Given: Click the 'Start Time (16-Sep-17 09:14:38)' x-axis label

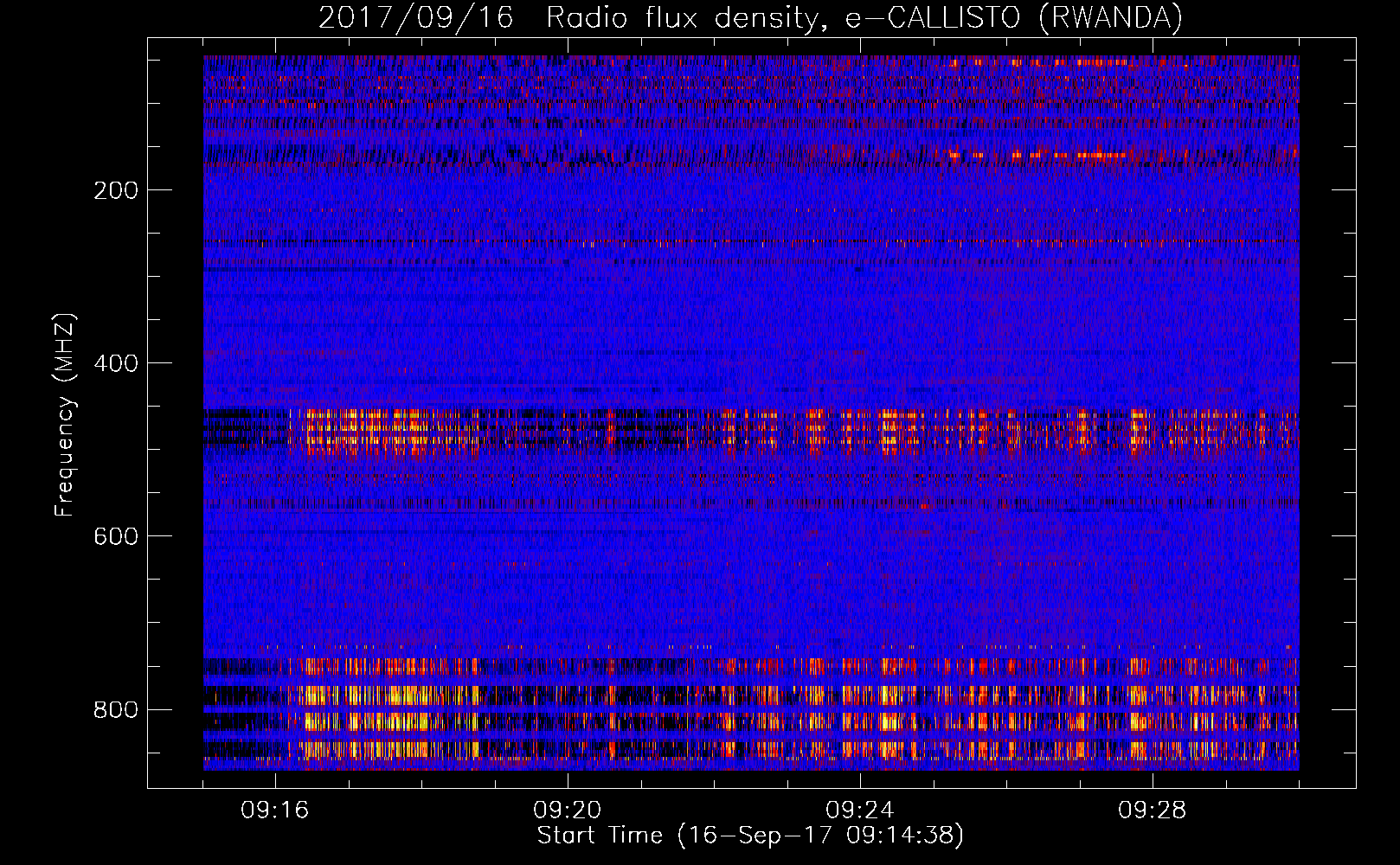Looking at the screenshot, I should pyautogui.click(x=750, y=836).
